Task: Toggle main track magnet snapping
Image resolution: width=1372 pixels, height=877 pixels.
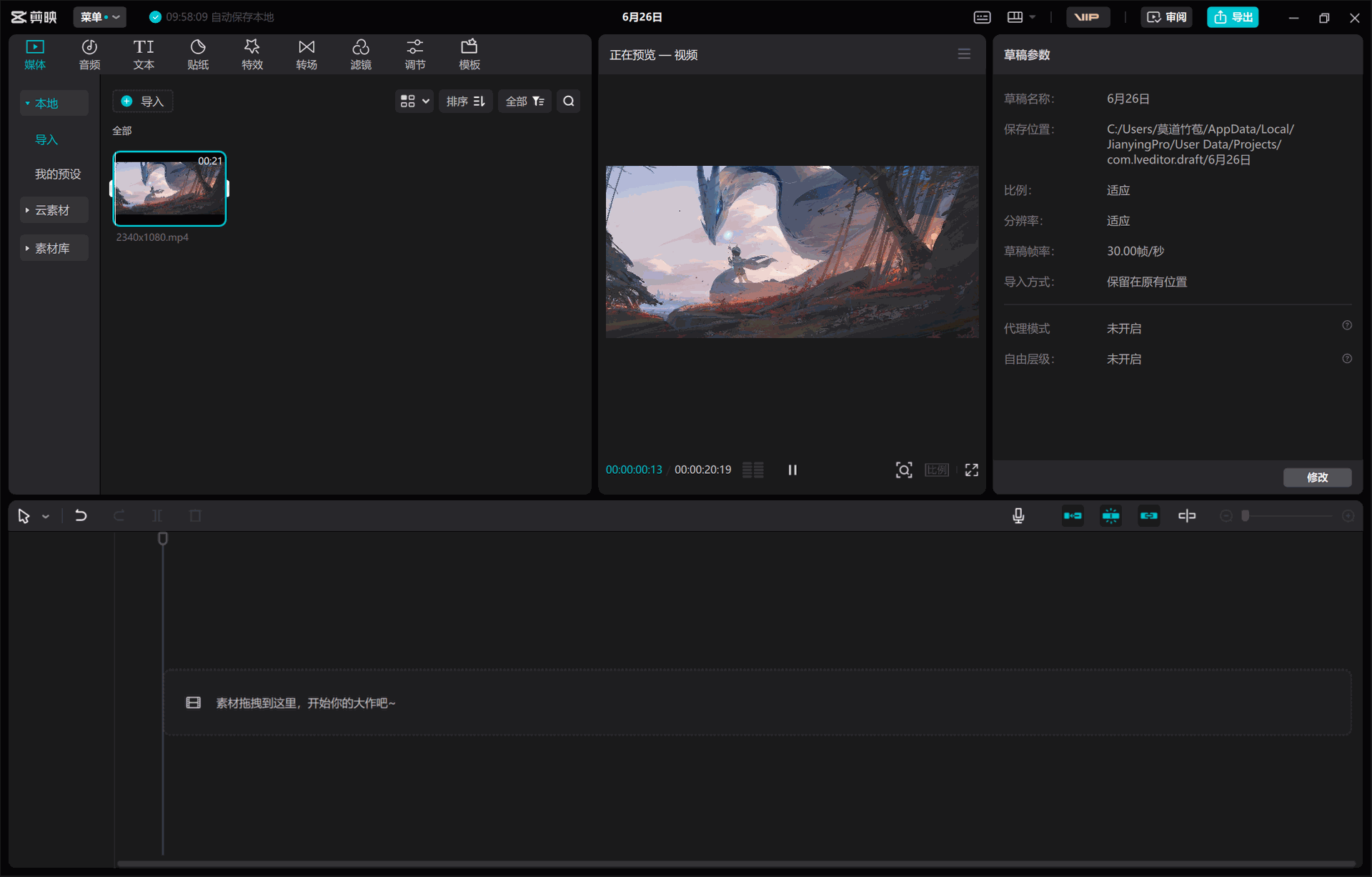Action: [x=1073, y=516]
